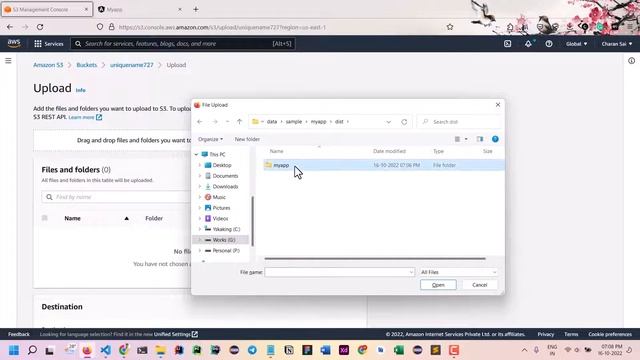Expand address path history dropdown

tap(389, 122)
